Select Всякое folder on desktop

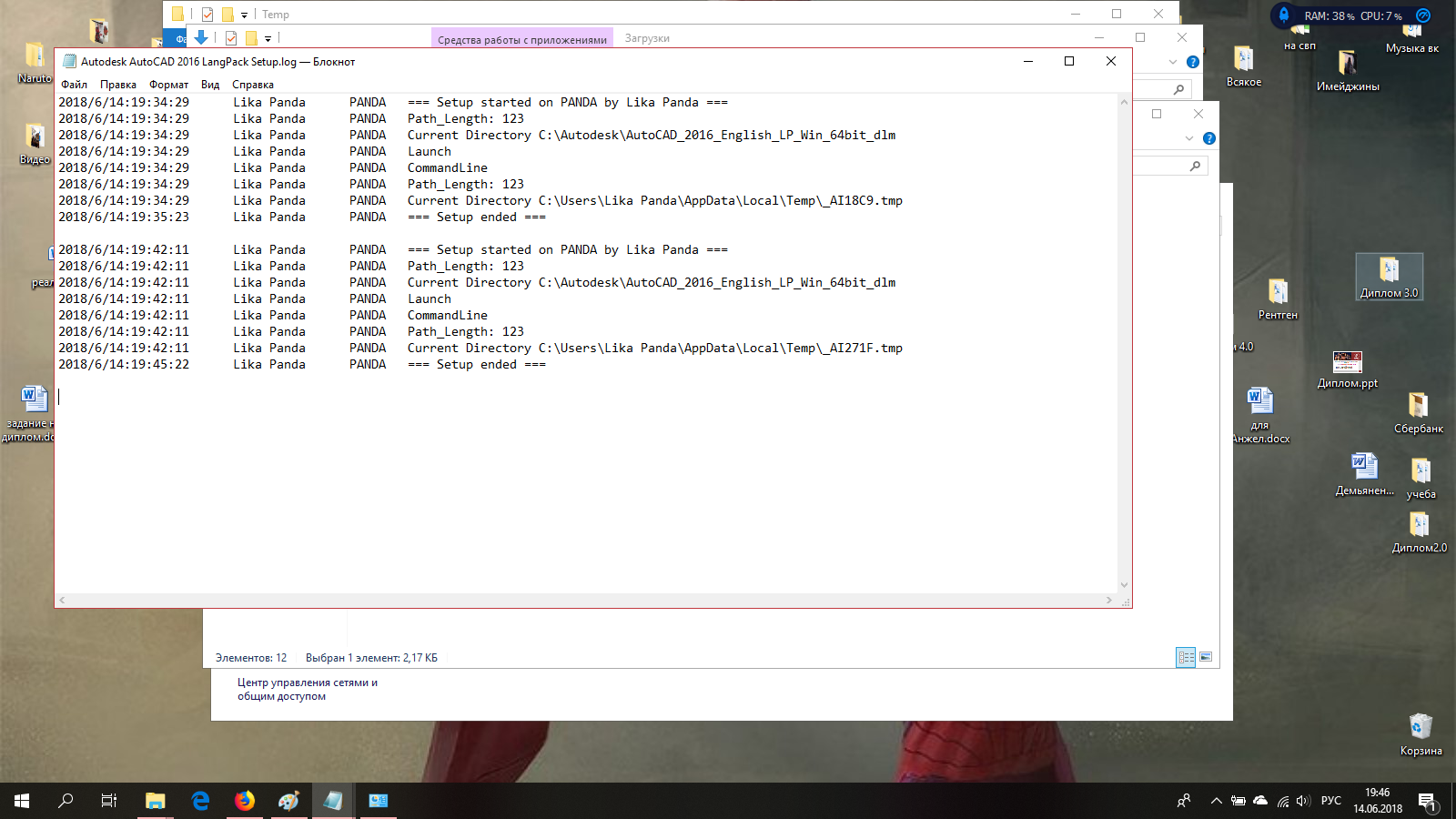click(1244, 66)
